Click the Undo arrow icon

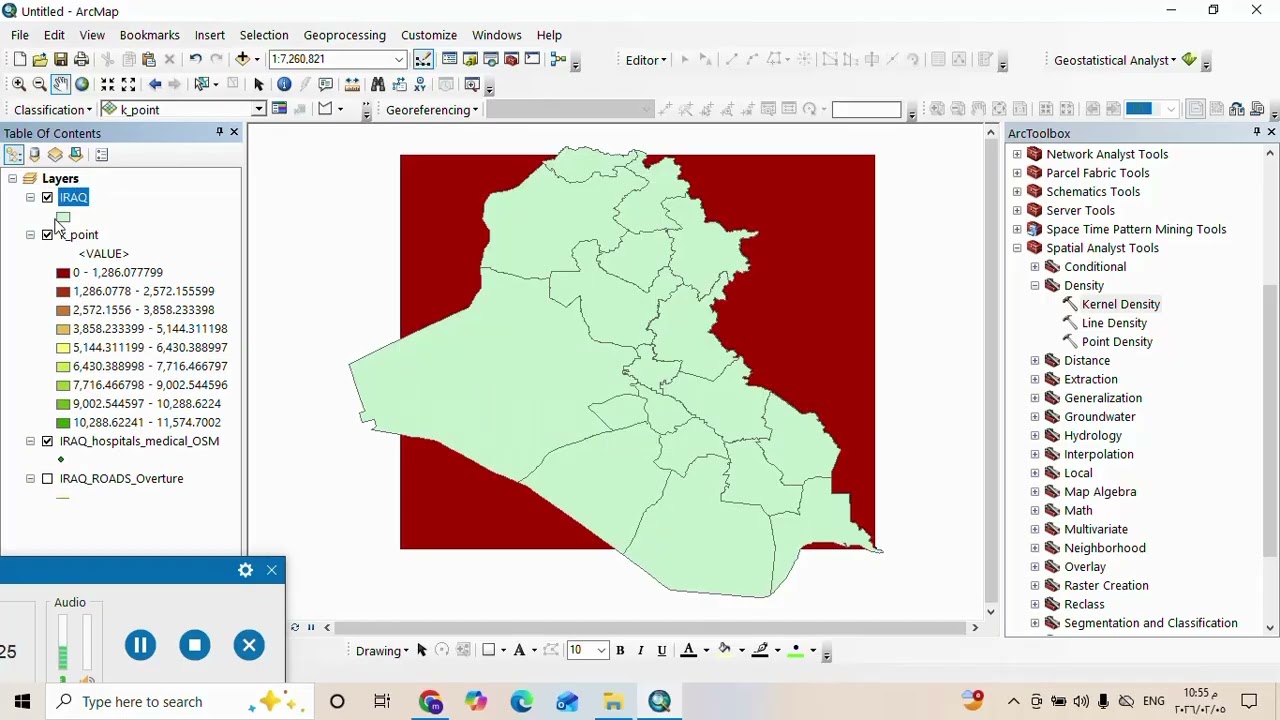click(x=196, y=60)
